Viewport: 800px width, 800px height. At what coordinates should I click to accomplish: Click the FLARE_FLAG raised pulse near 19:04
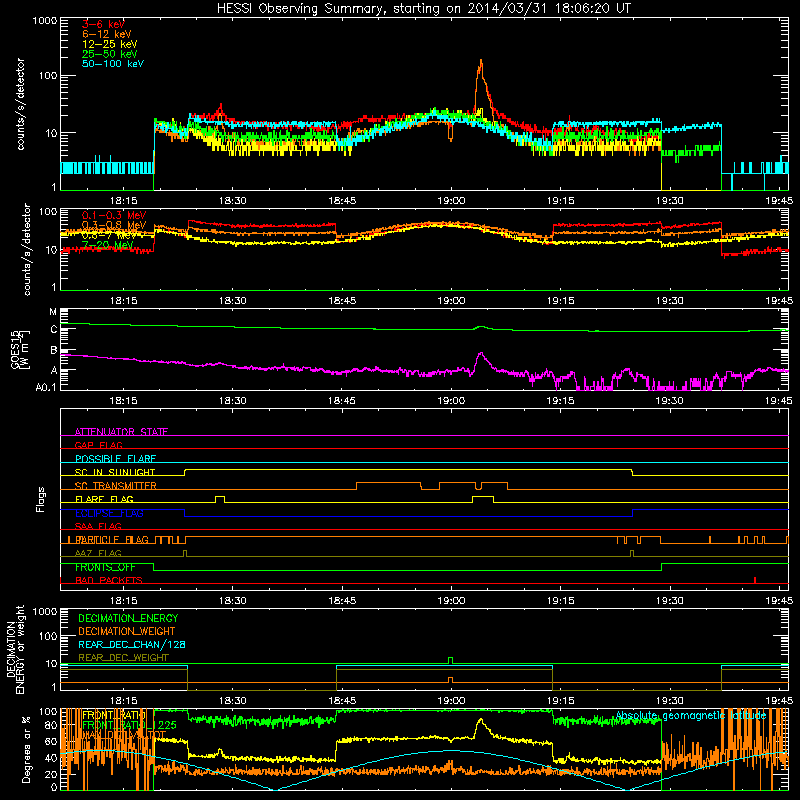pos(483,497)
